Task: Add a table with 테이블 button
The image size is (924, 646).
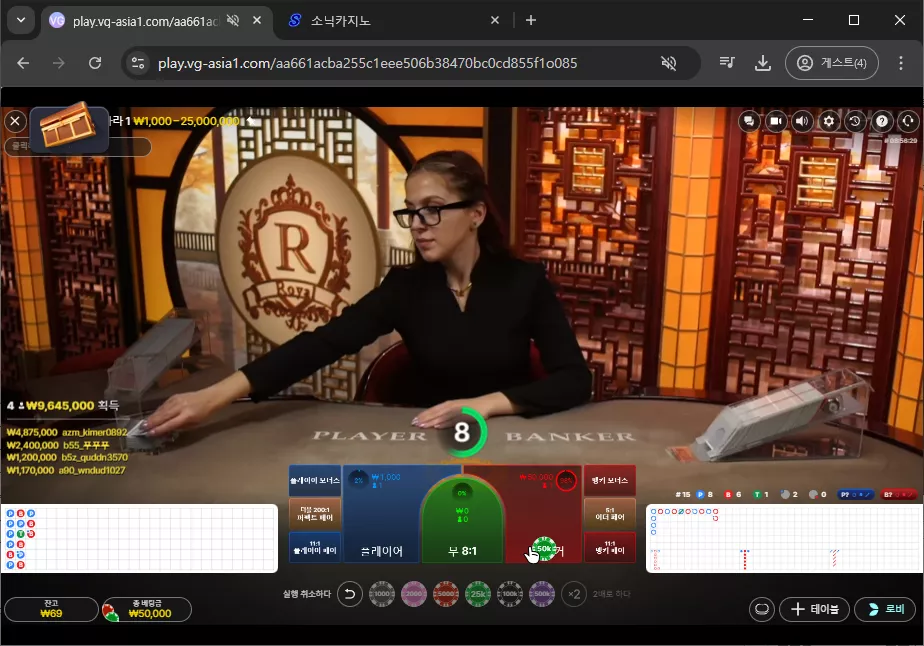Action: [x=814, y=609]
